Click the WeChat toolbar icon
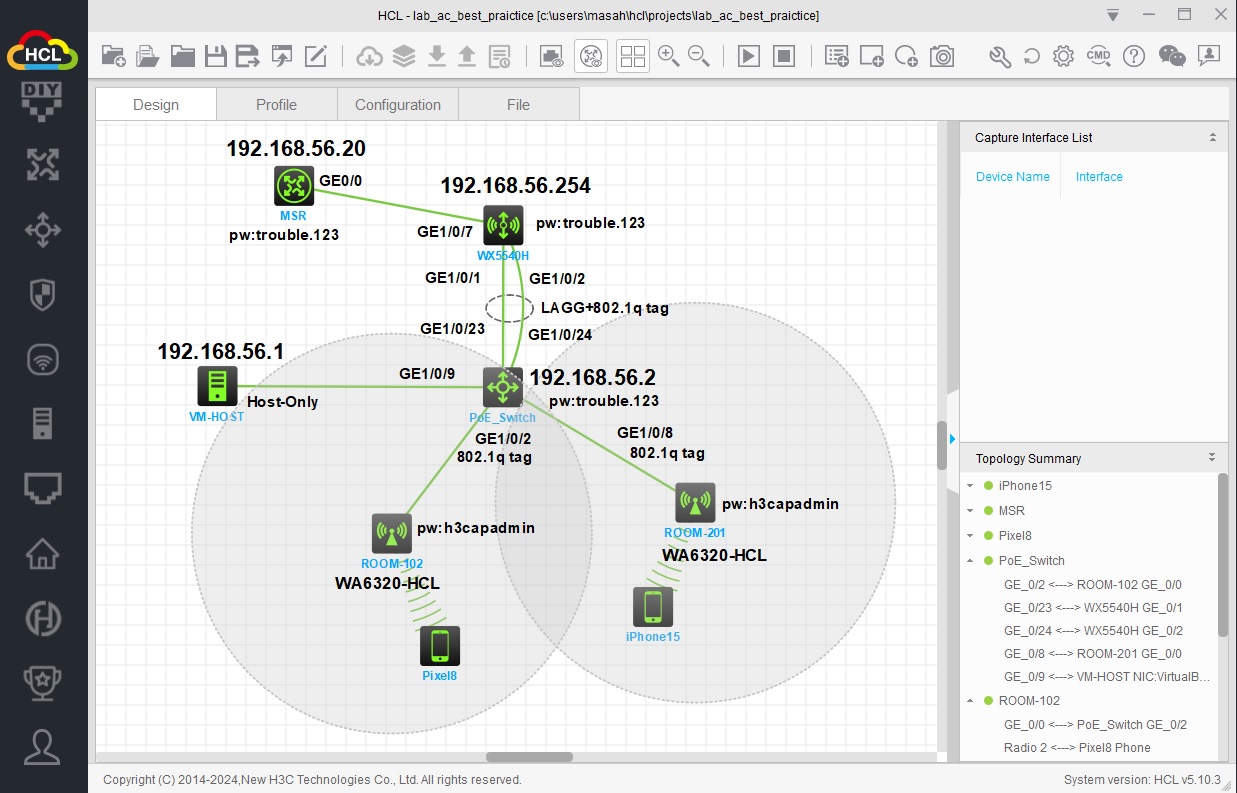This screenshot has height=793, width=1237. click(x=1172, y=56)
